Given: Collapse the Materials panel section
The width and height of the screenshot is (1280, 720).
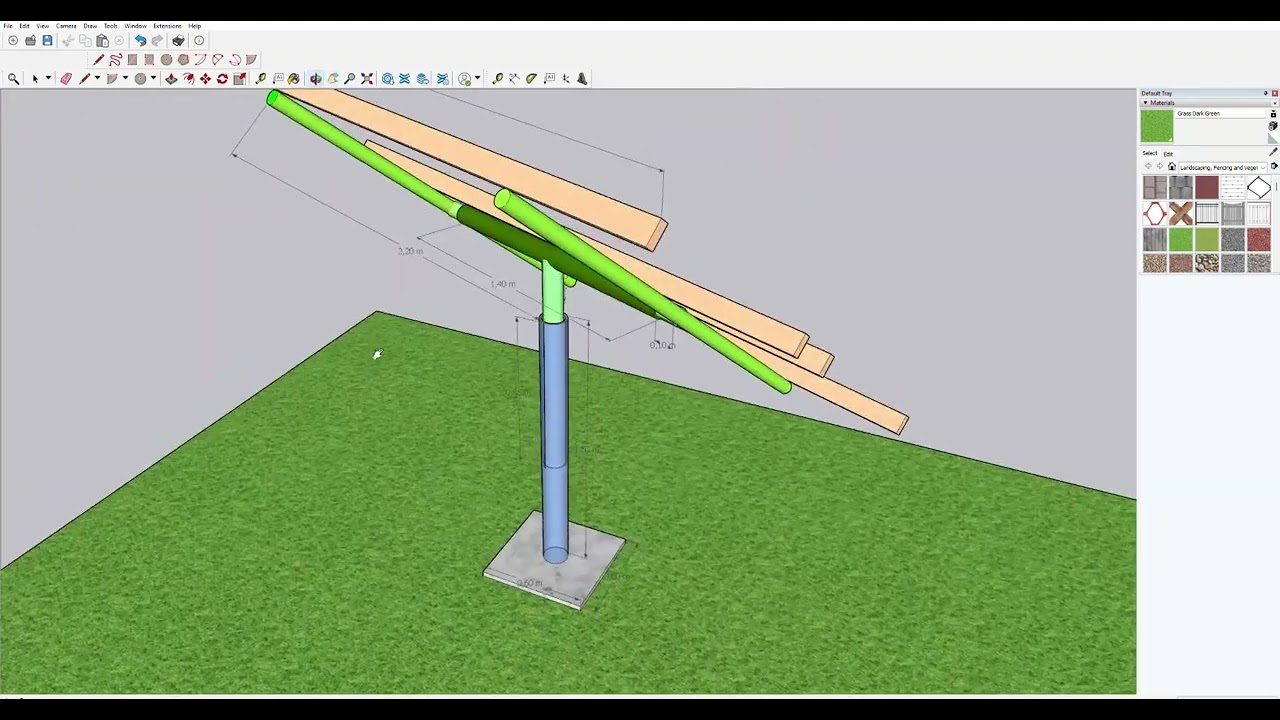Looking at the screenshot, I should click(1145, 103).
